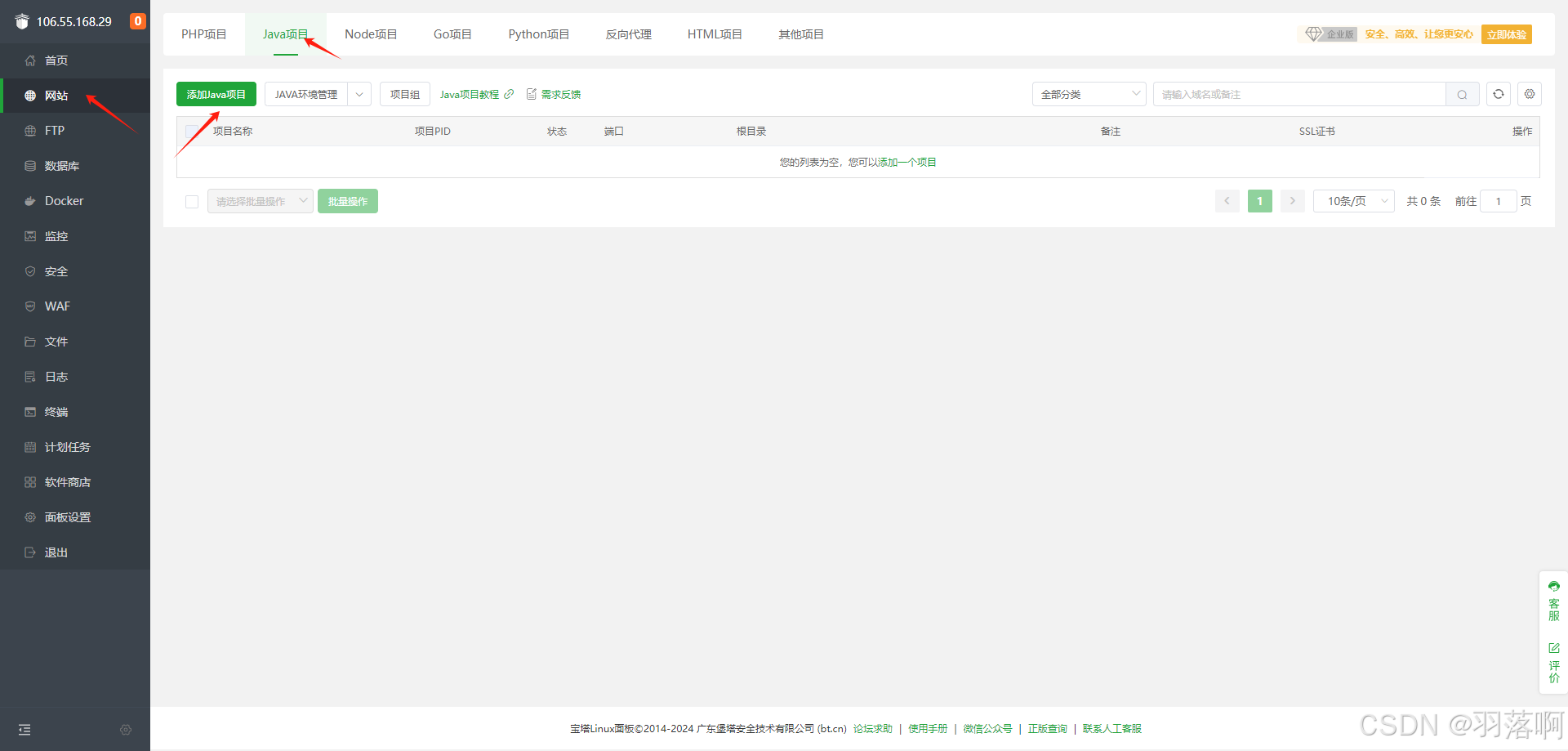
Task: Open 联系人工客服 footer link
Action: coord(1112,728)
